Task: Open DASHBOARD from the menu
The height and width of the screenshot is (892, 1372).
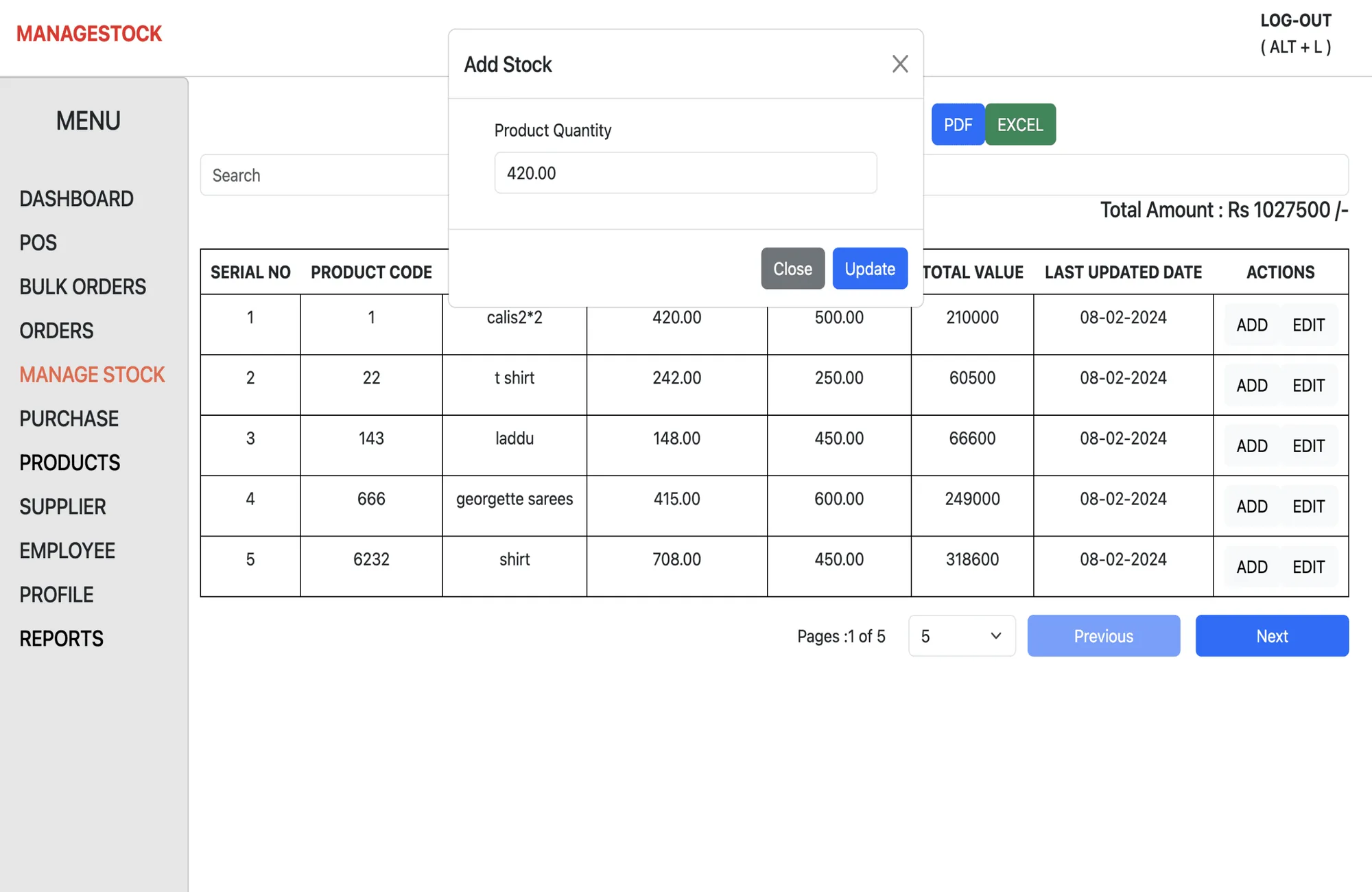Action: click(x=76, y=199)
